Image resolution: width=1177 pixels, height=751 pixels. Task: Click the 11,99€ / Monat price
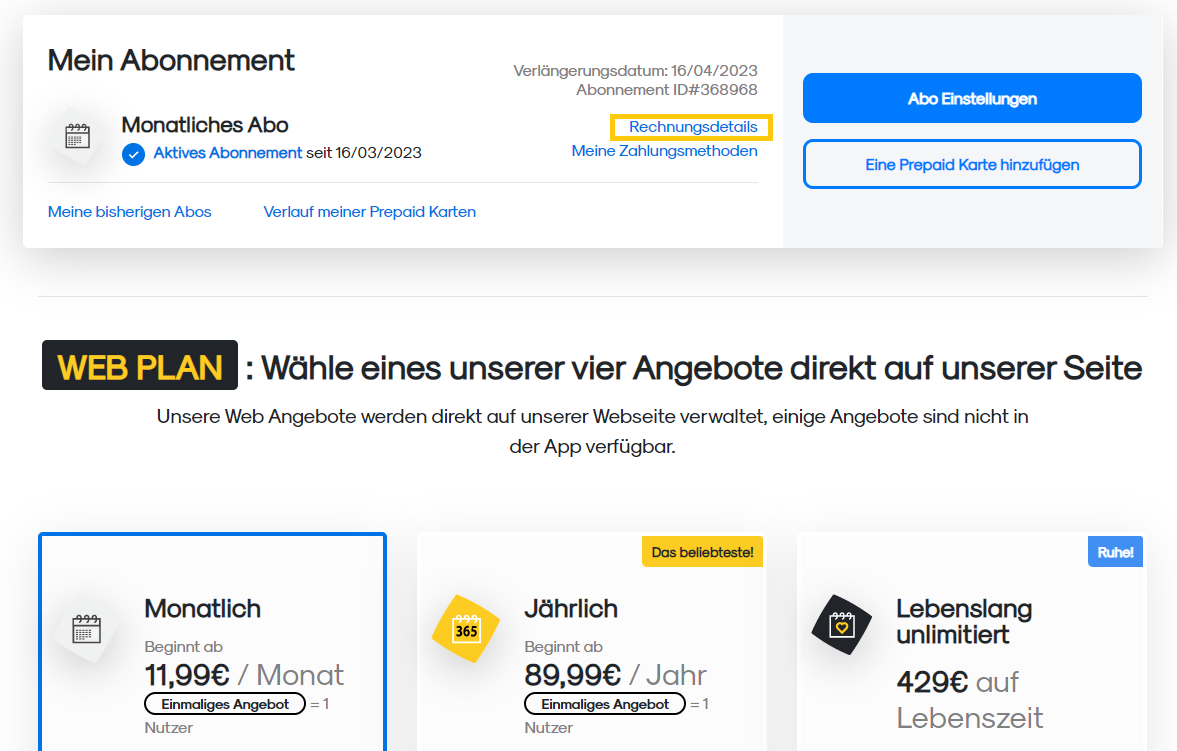click(x=244, y=675)
